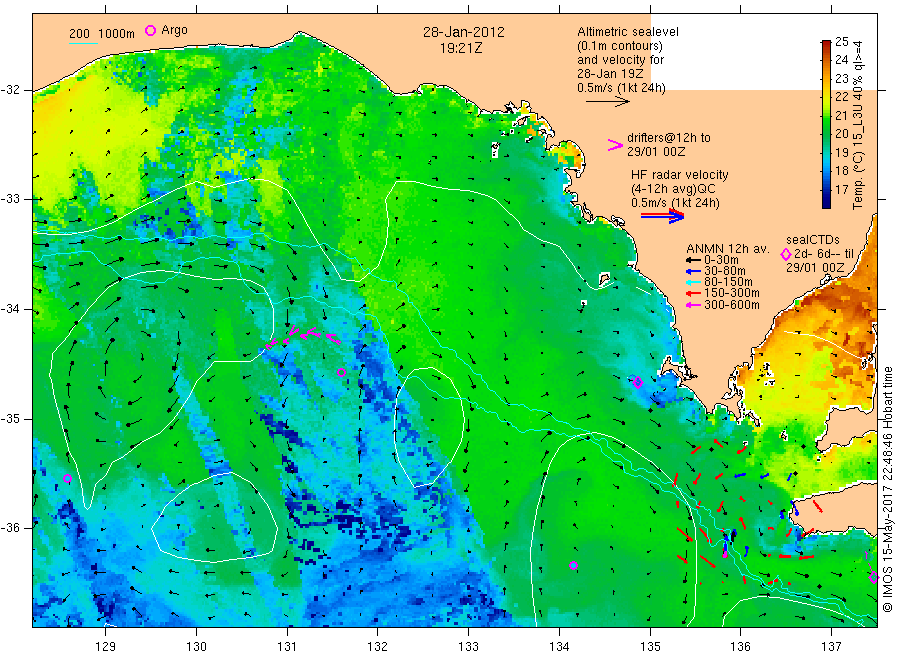Click the blue 30-80m ANMN arrow
The width and height of the screenshot is (900, 660).
click(693, 271)
